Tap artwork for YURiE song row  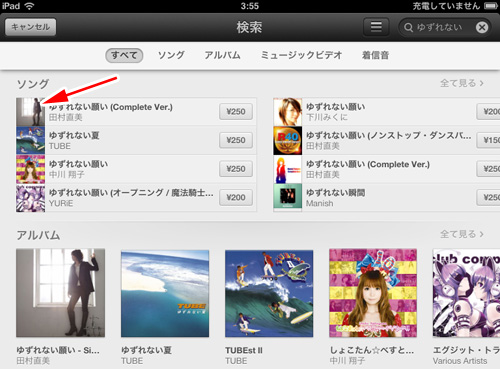[x=30, y=198]
